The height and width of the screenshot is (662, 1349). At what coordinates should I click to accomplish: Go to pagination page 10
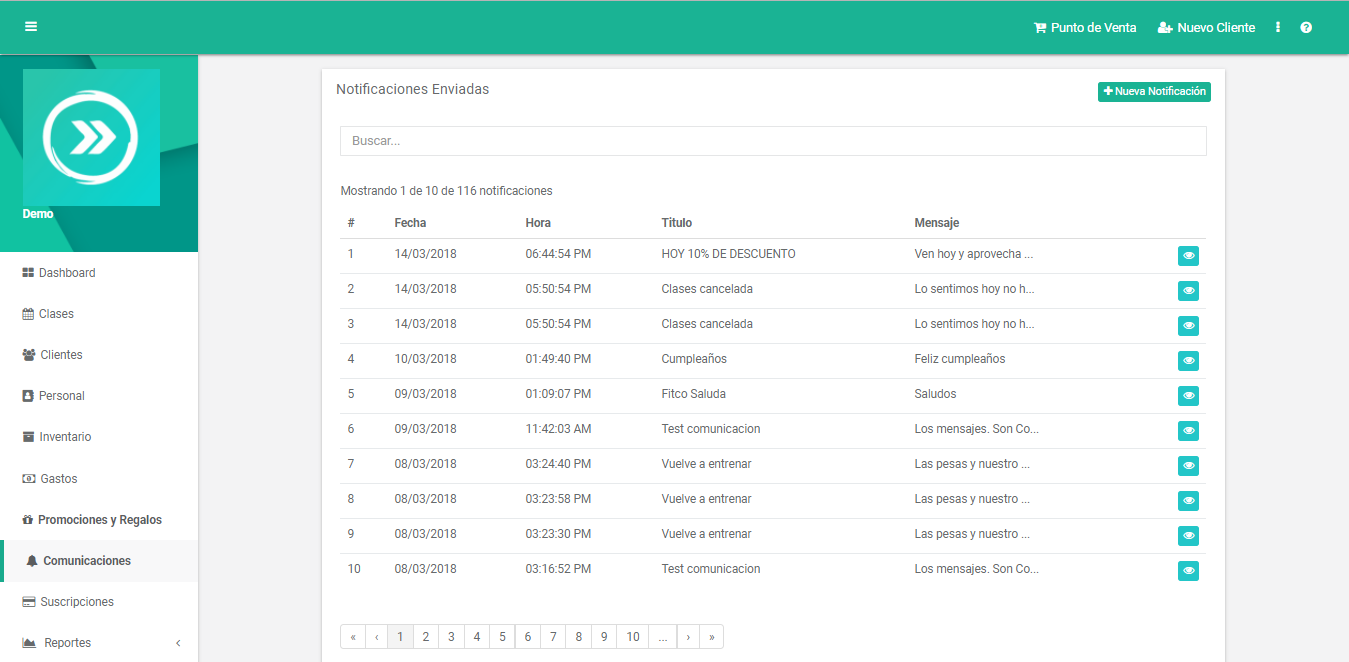click(x=633, y=637)
